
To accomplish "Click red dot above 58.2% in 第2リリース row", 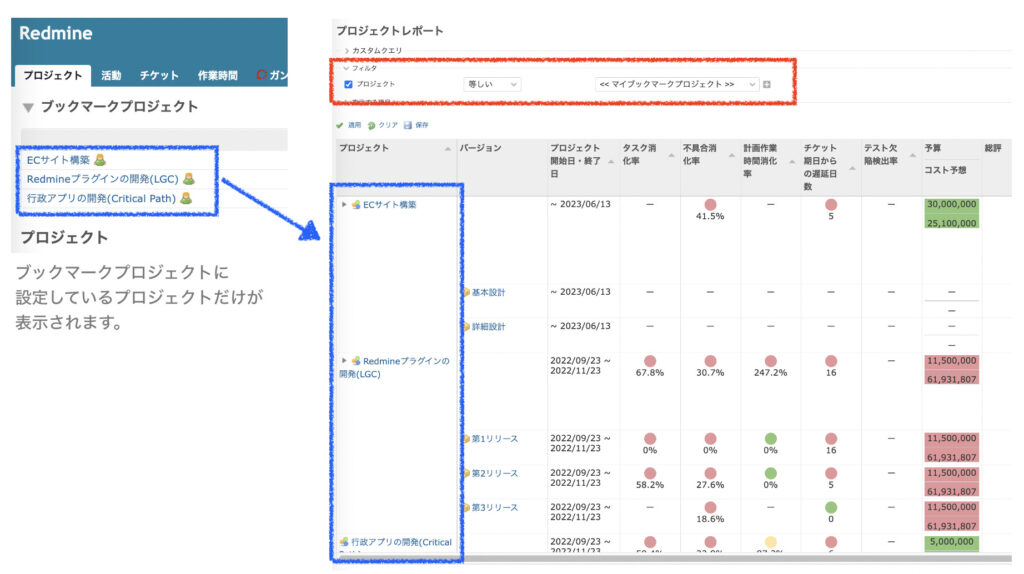I will click(650, 473).
